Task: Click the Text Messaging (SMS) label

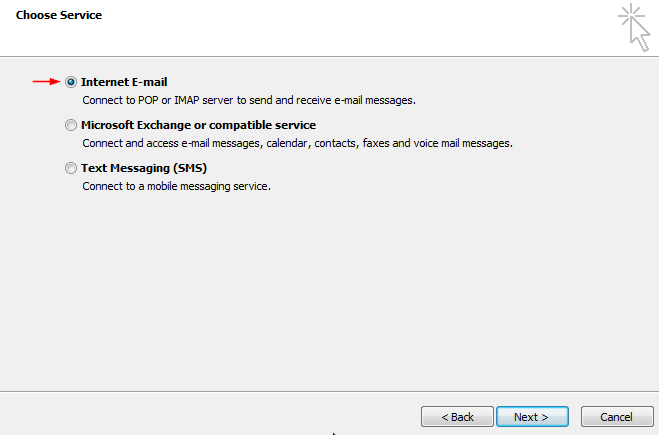Action: (144, 168)
